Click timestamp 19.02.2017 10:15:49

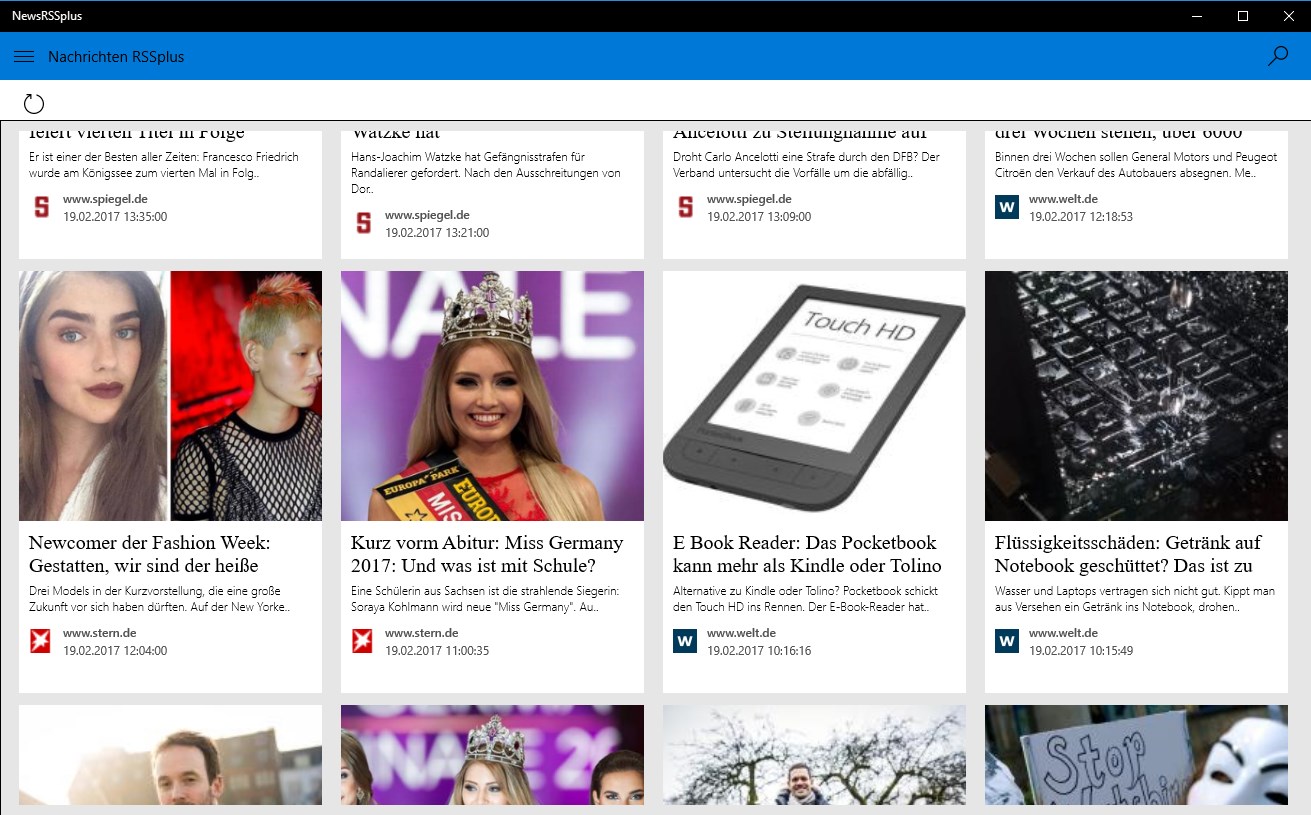[1081, 651]
